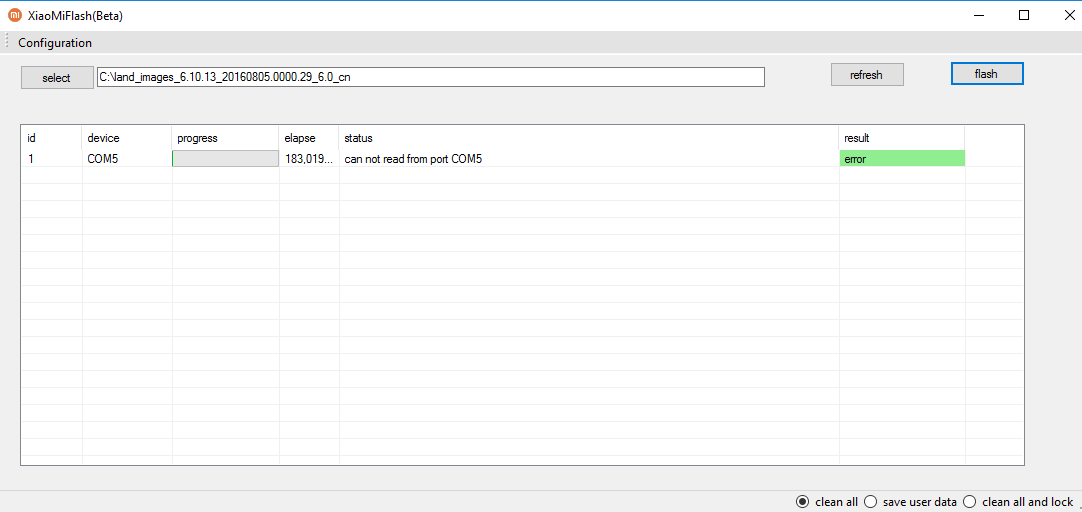This screenshot has height=512, width=1082.
Task: Click the 'can not read from port COM5' status
Action: click(x=413, y=159)
